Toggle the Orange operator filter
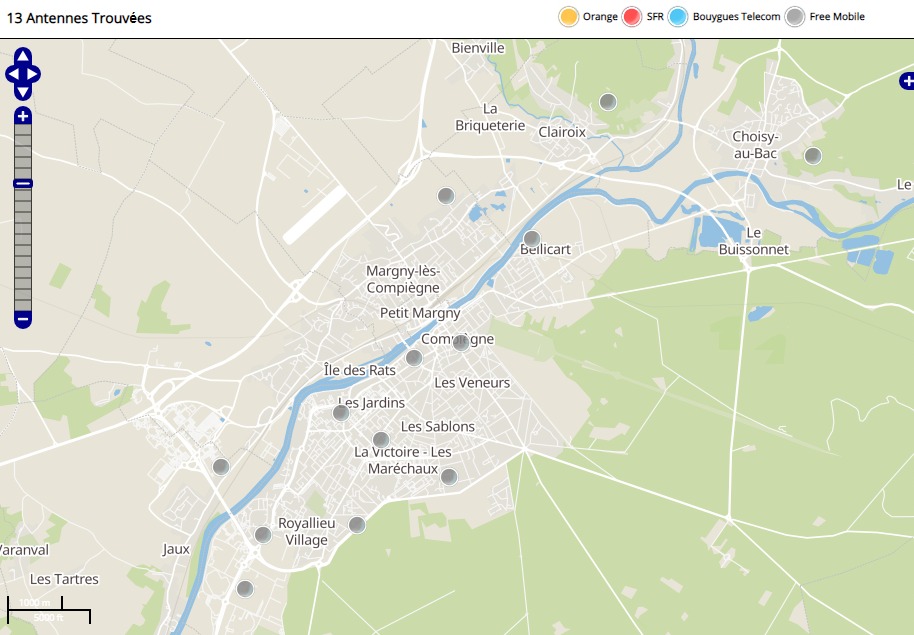The height and width of the screenshot is (635, 914). point(568,17)
